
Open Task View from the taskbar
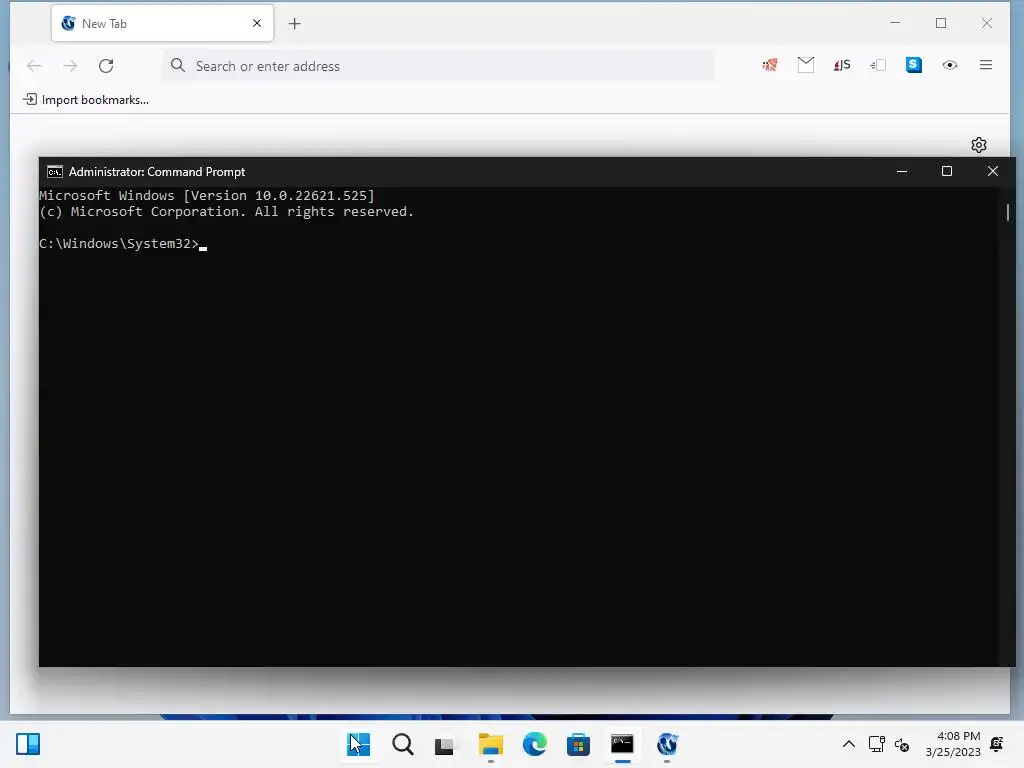[x=444, y=744]
